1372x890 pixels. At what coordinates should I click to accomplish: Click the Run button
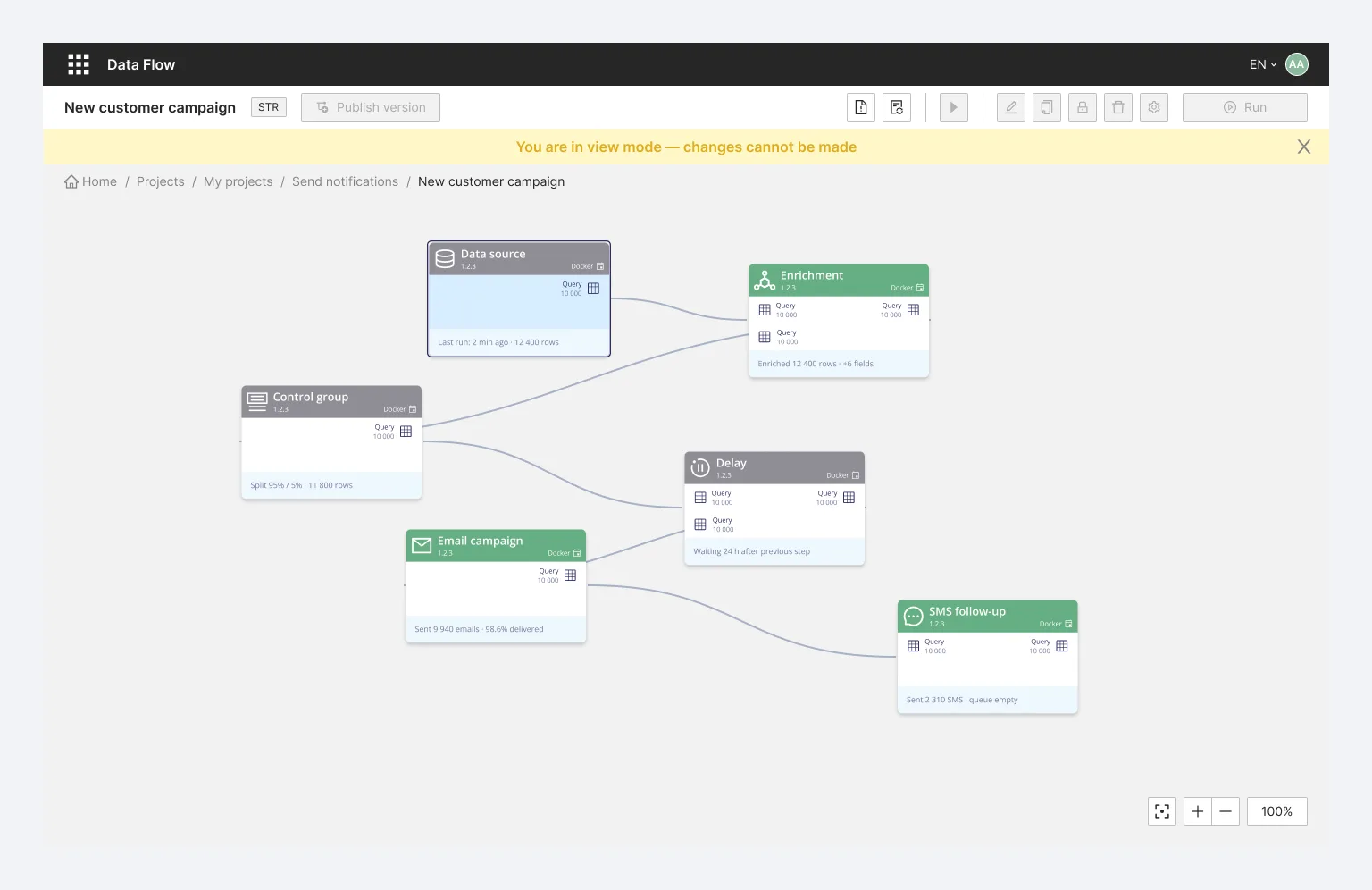(1245, 107)
